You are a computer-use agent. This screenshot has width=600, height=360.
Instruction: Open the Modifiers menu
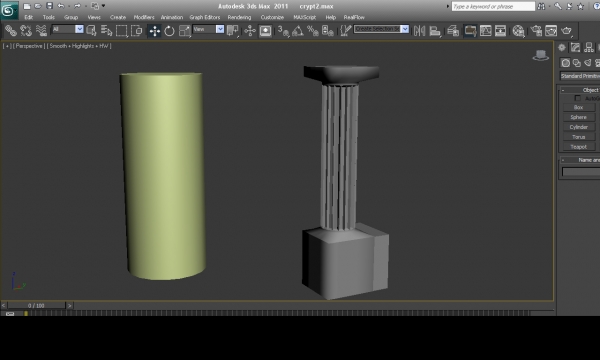(x=144, y=17)
